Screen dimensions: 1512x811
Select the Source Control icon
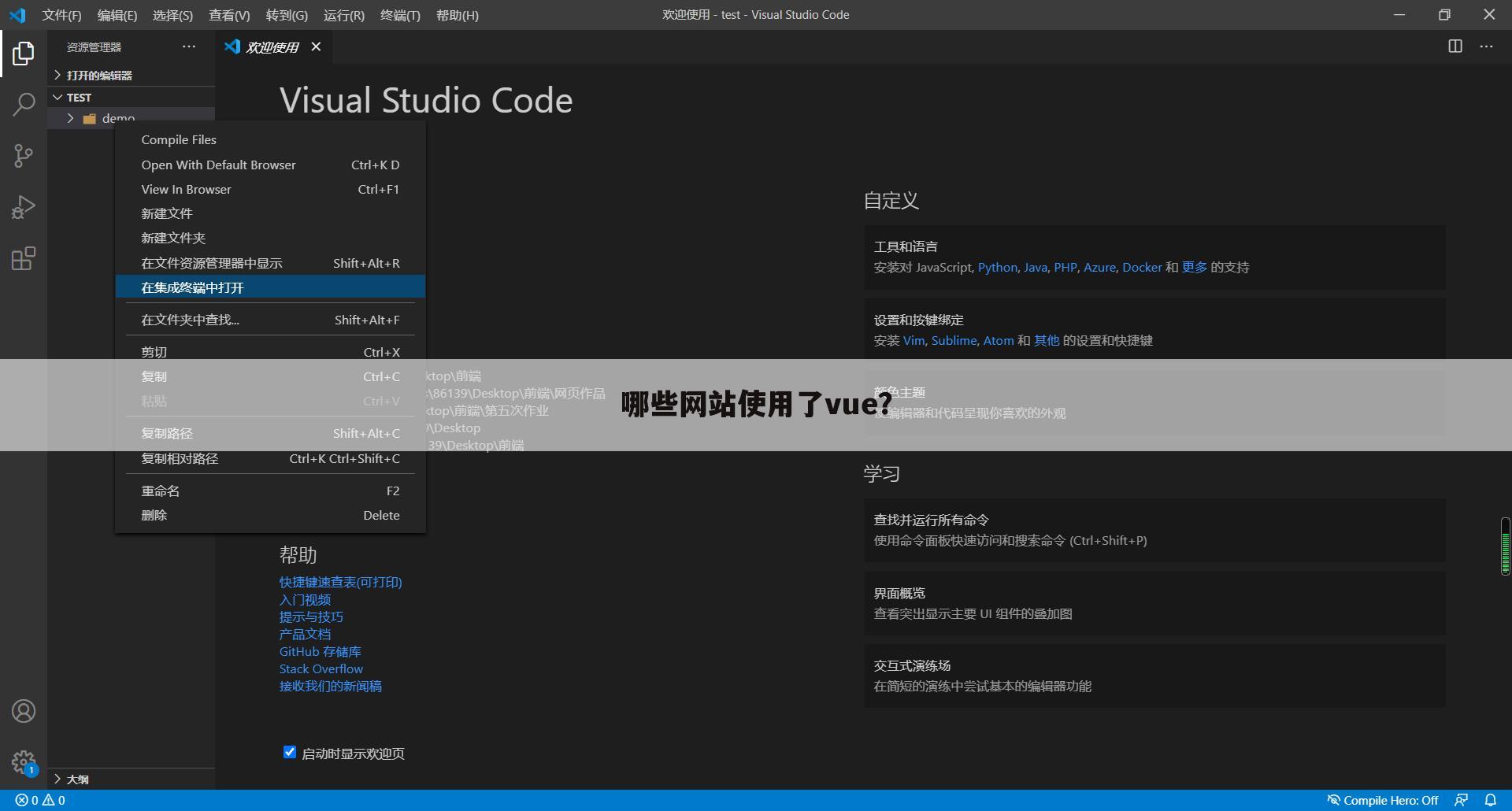tap(24, 155)
